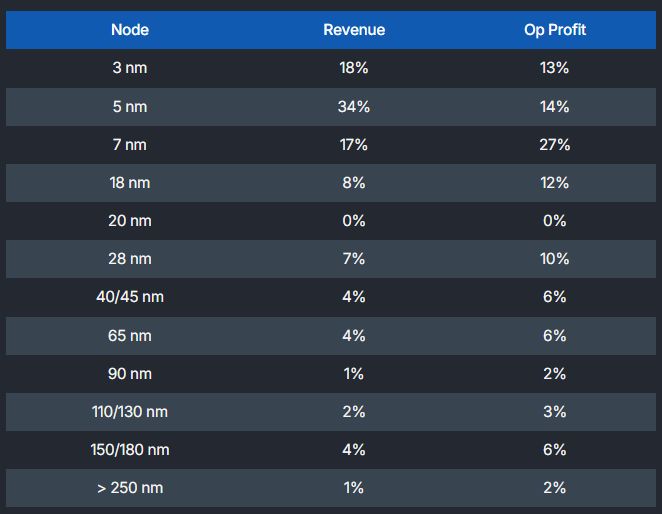Select the Op Profit column header
Image resolution: width=662 pixels, height=514 pixels.
pyautogui.click(x=555, y=30)
